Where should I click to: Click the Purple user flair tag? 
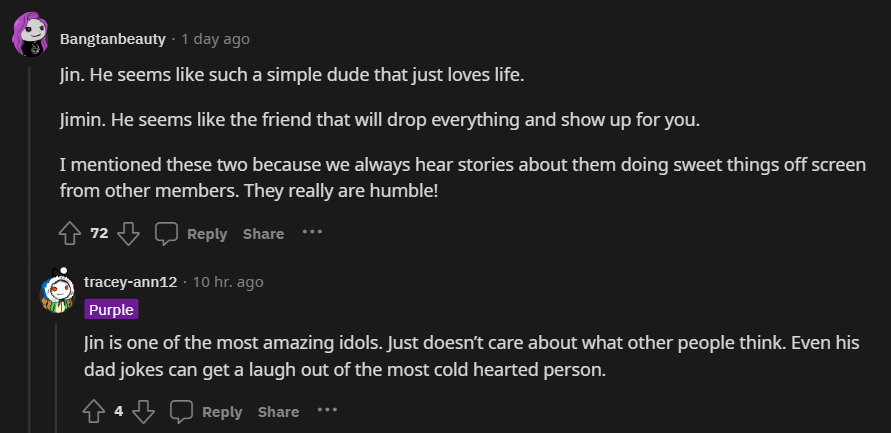111,309
